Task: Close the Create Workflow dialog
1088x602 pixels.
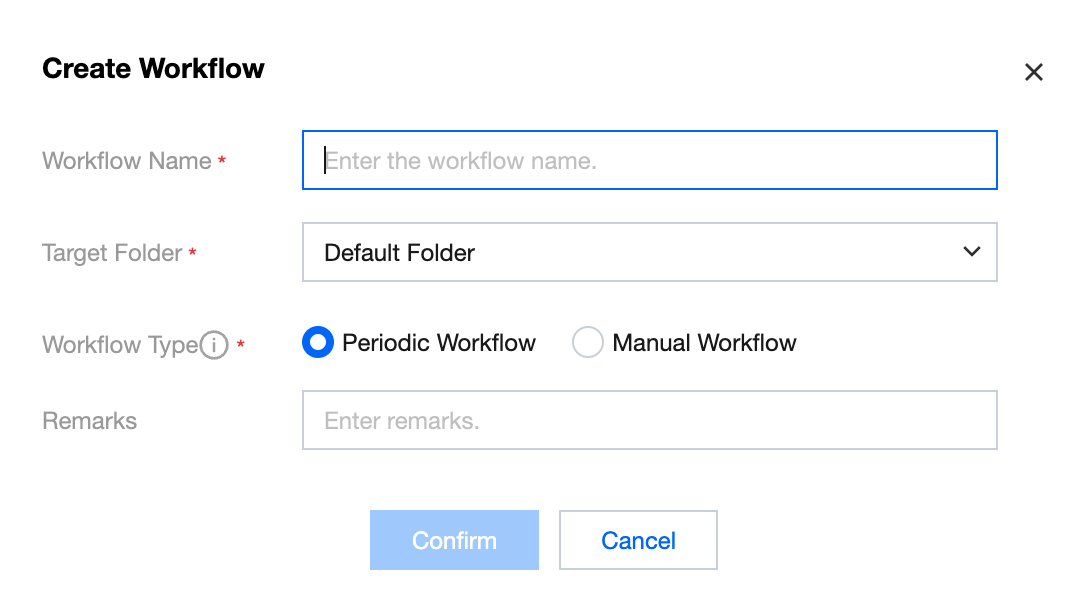Action: pos(1034,72)
